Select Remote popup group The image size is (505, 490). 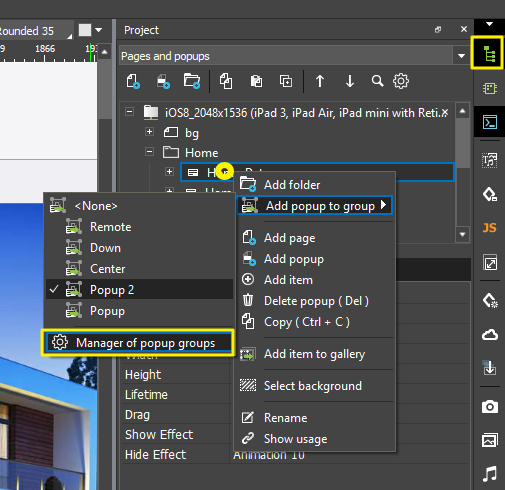(139, 227)
